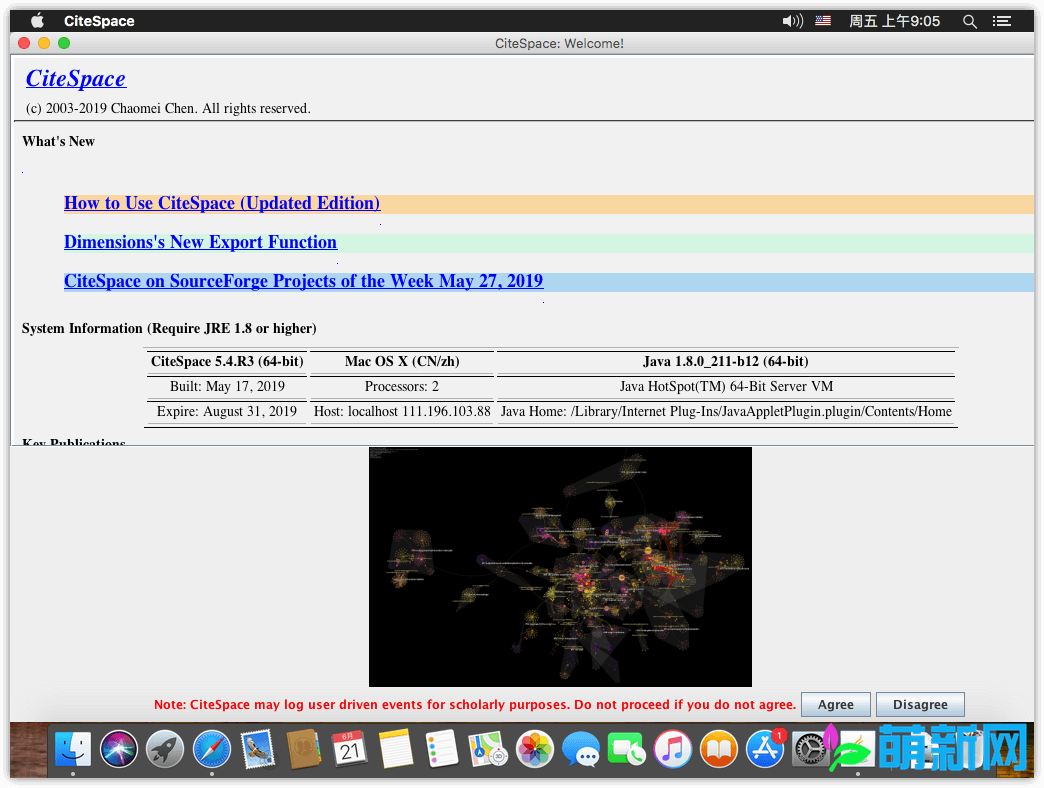Open Safari compass icon in dock
The height and width of the screenshot is (788, 1044).
point(212,749)
